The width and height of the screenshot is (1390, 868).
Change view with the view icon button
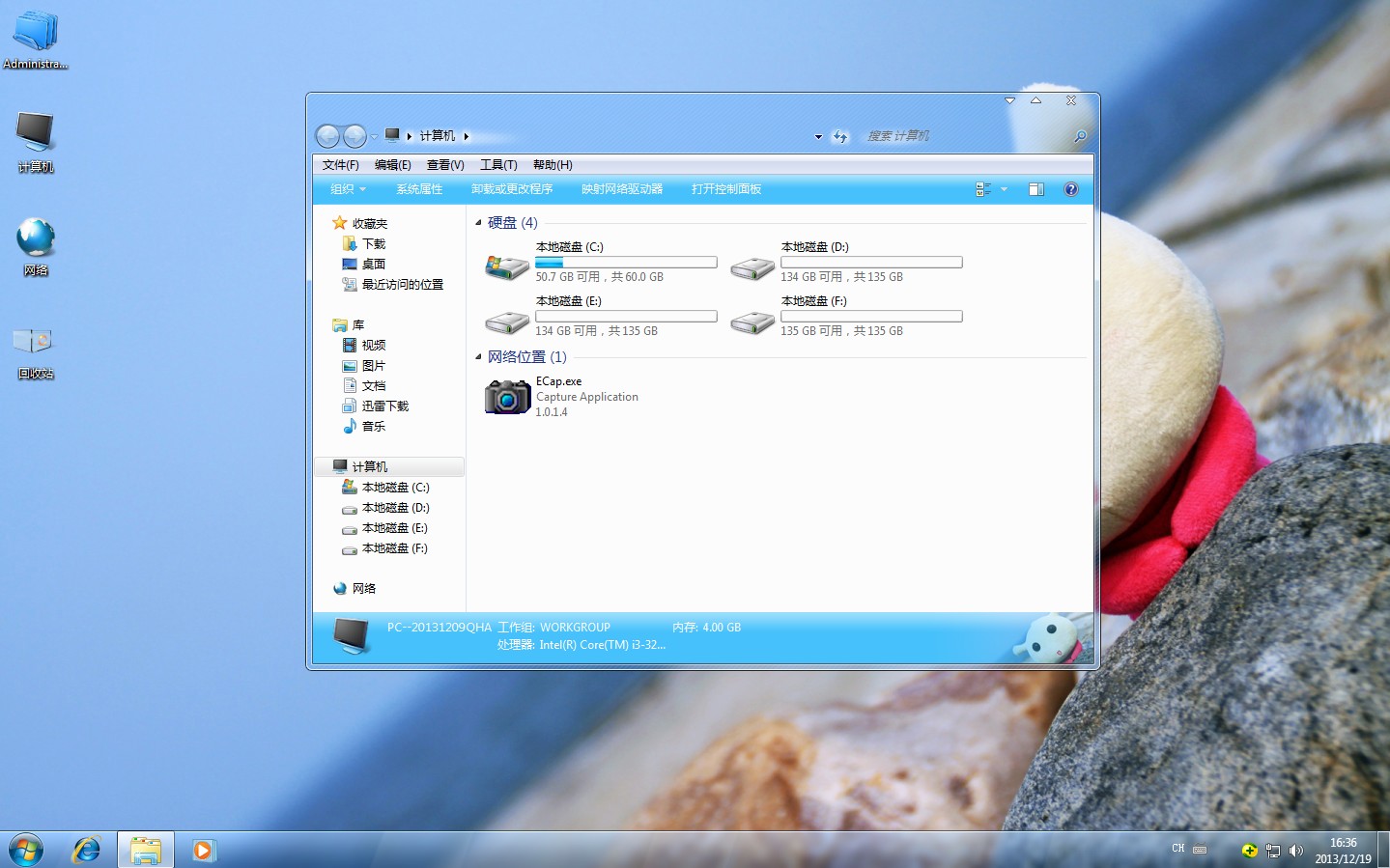point(983,189)
